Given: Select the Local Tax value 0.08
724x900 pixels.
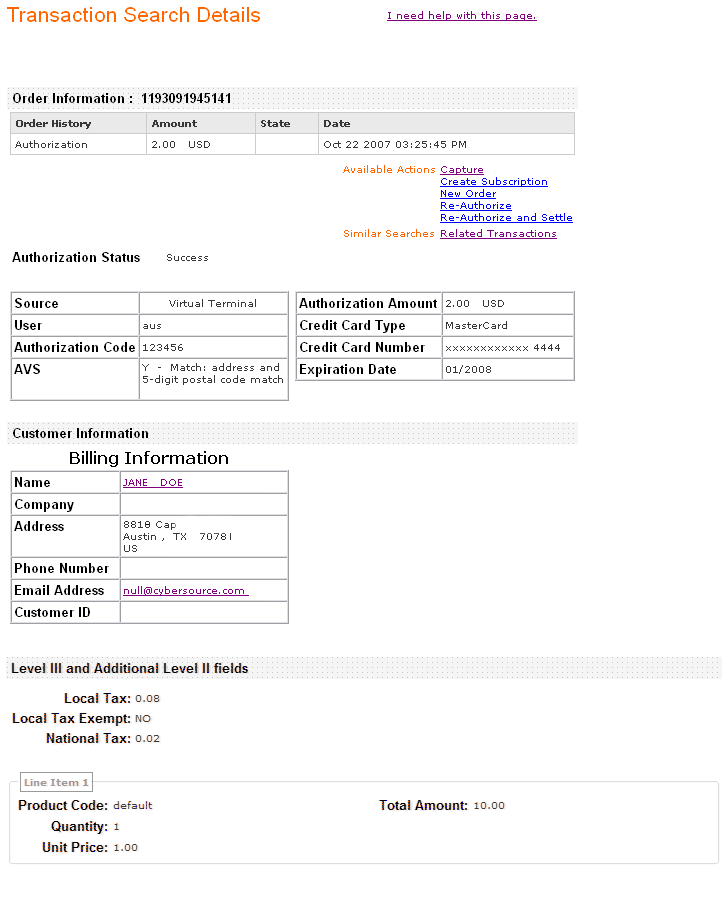Looking at the screenshot, I should point(148,699).
